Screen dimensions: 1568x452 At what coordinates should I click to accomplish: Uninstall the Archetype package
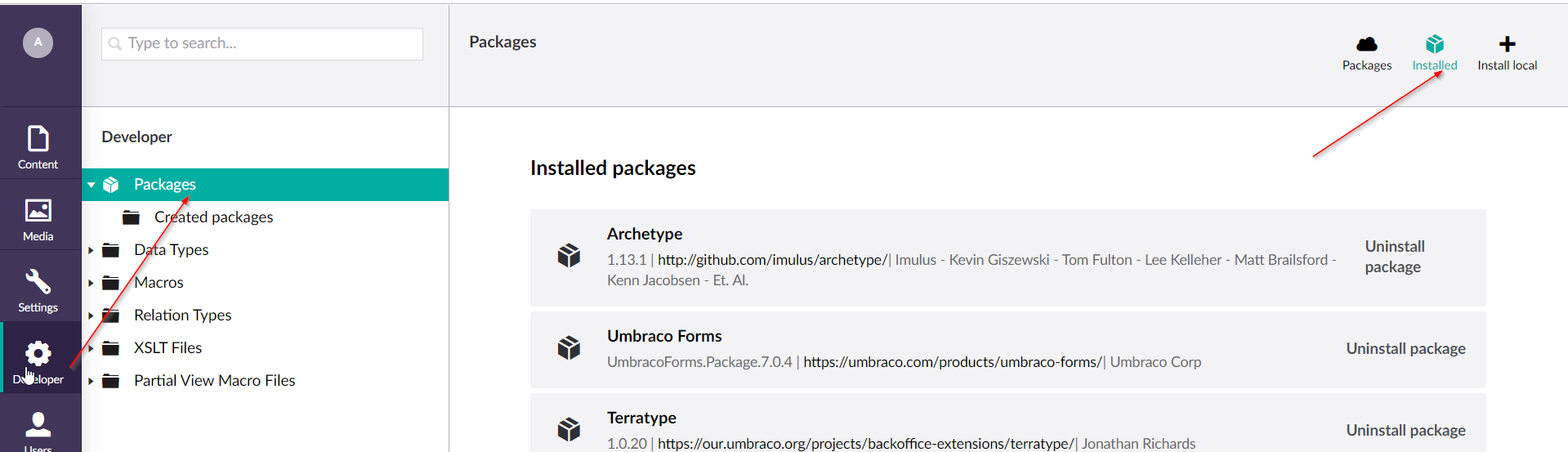(x=1394, y=257)
